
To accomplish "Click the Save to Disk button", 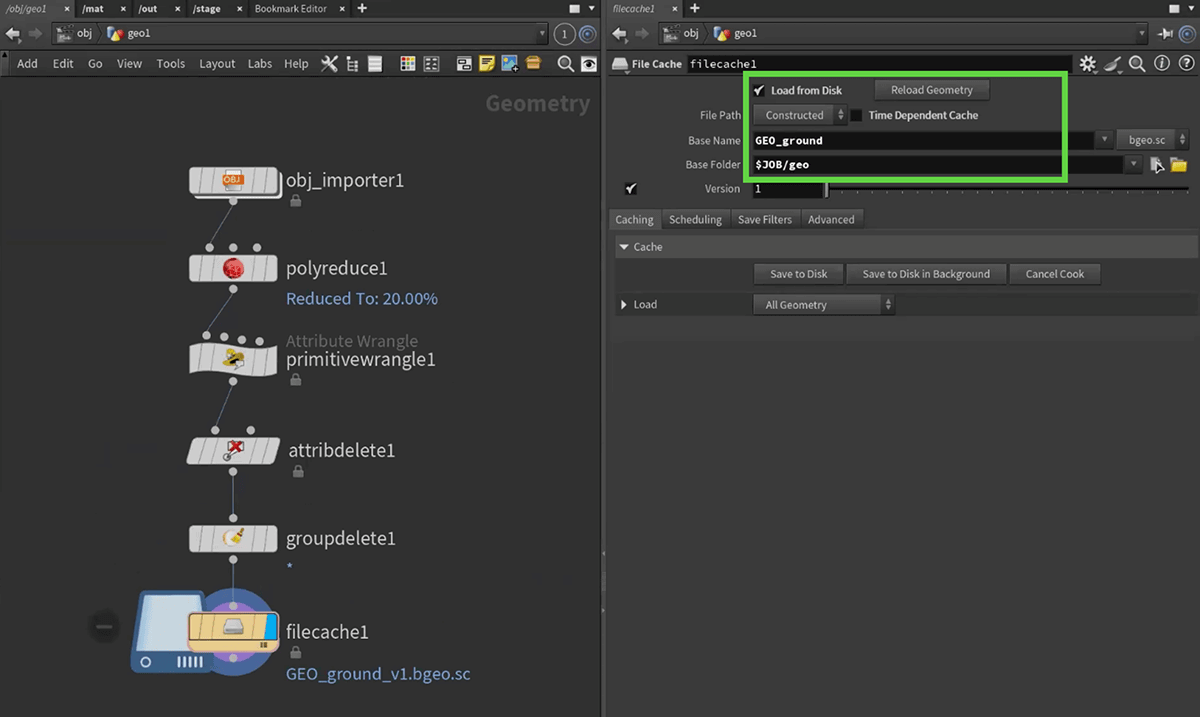I will click(x=798, y=274).
